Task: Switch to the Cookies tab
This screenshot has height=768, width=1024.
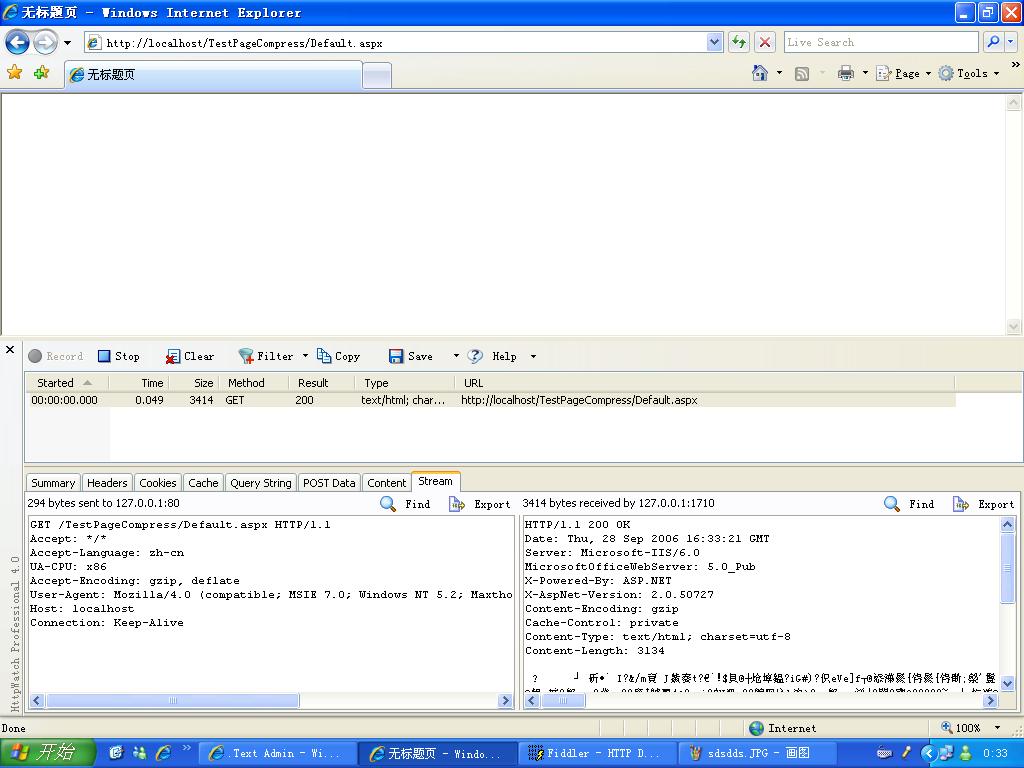Action: click(157, 483)
